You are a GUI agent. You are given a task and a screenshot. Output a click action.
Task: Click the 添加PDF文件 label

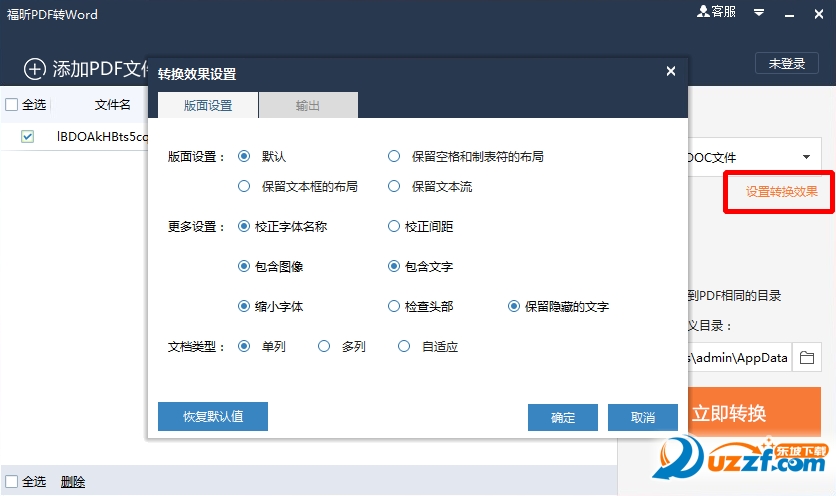pos(100,69)
